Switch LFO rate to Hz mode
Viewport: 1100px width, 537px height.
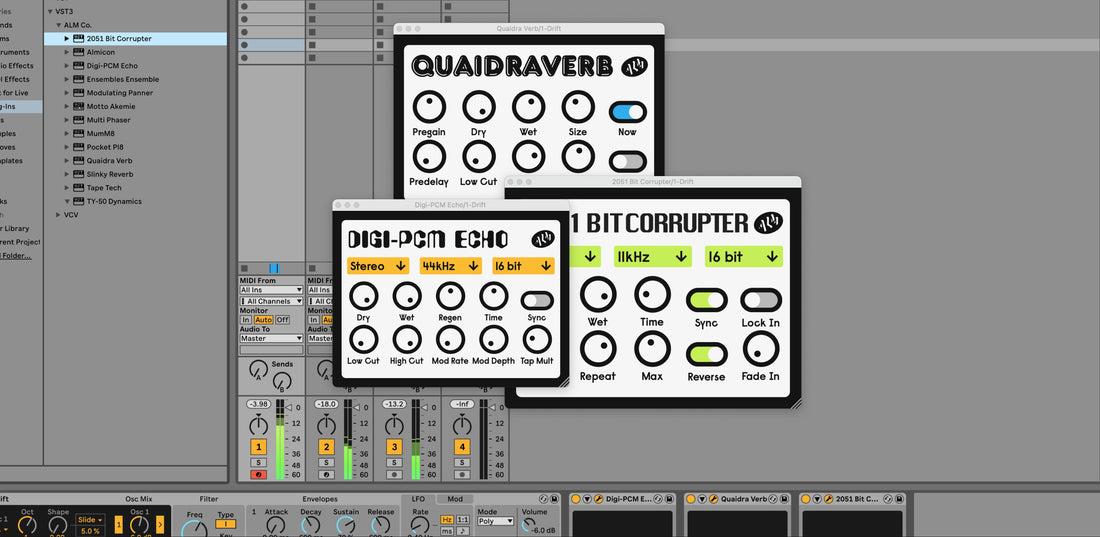447,519
